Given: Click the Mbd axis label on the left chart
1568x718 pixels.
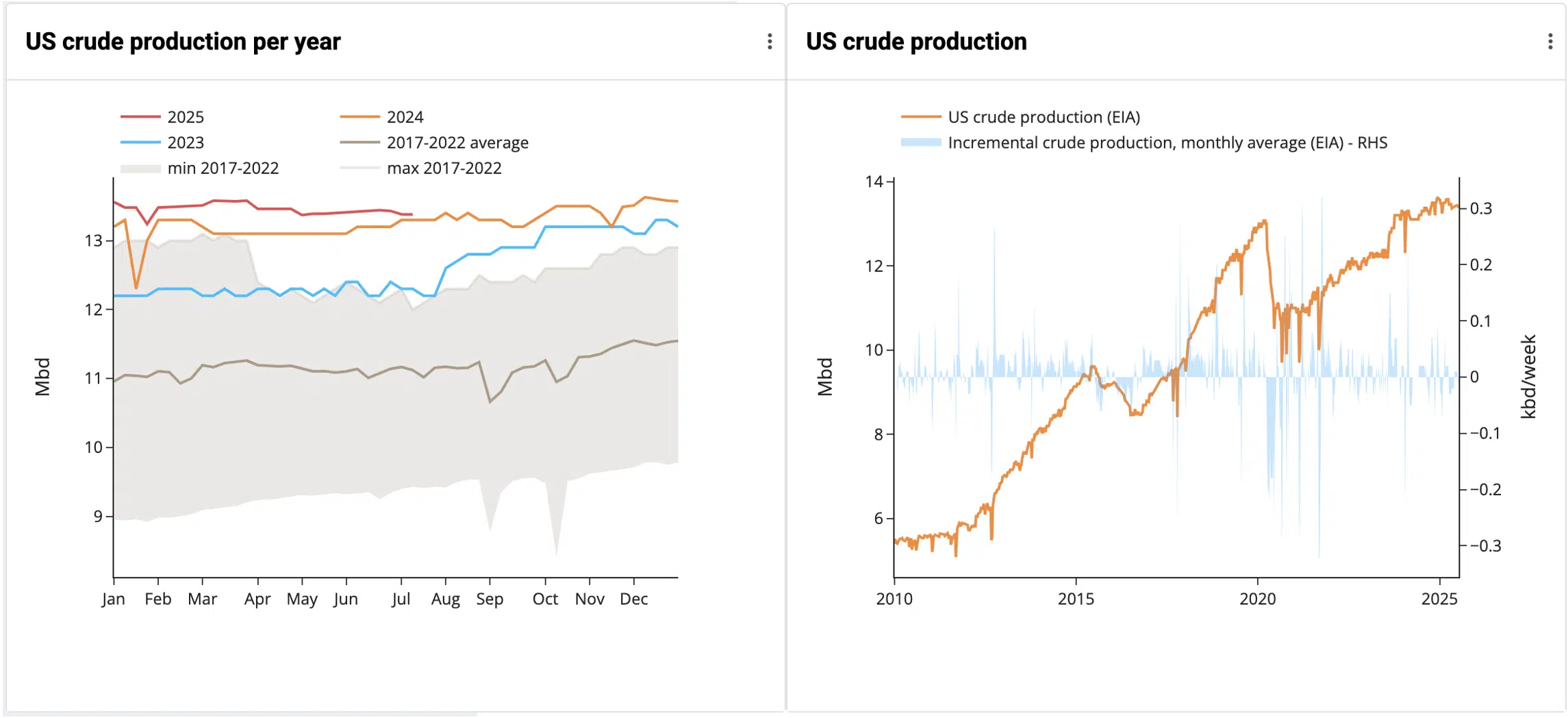Looking at the screenshot, I should (42, 377).
